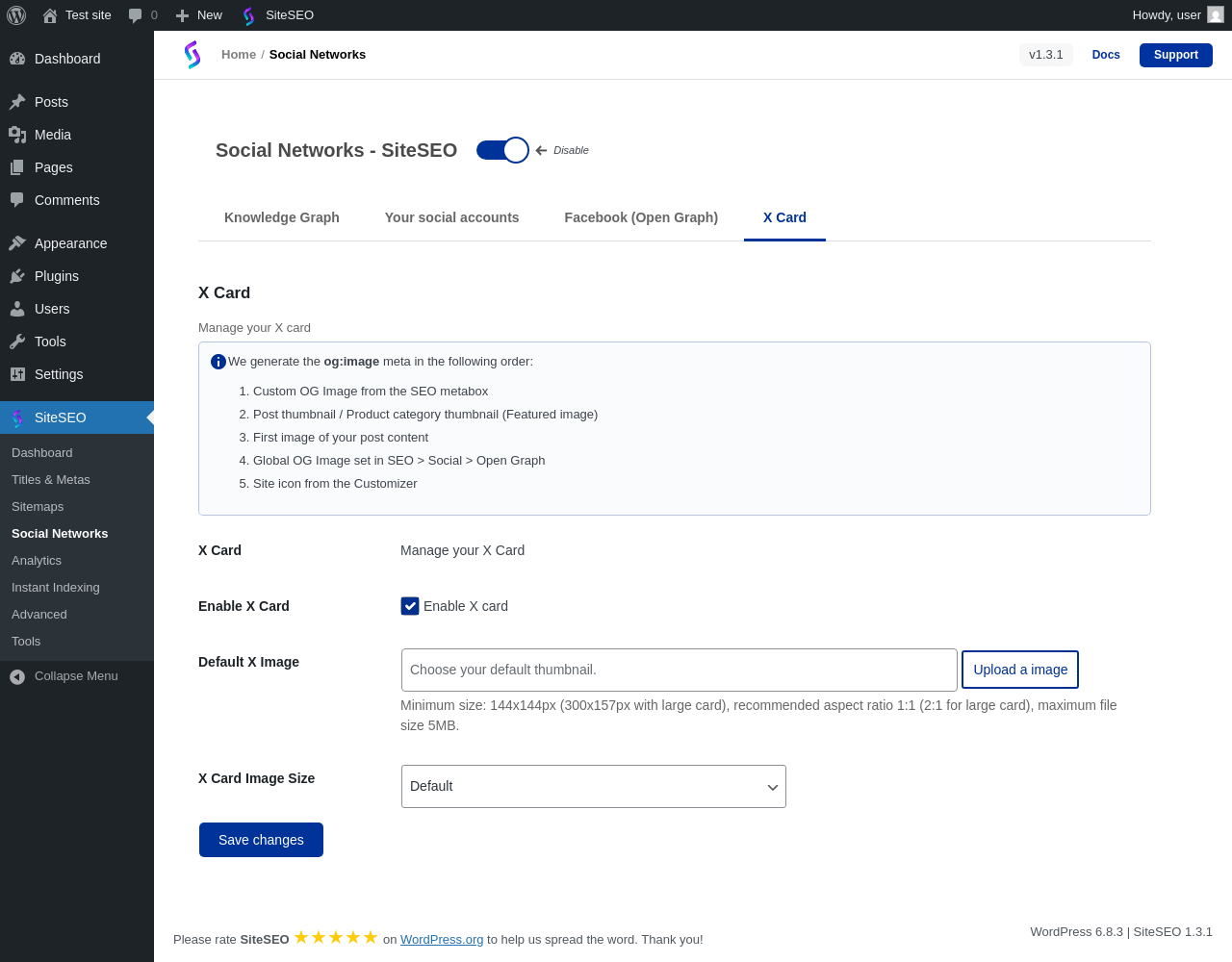This screenshot has width=1232, height=962.
Task: Follow the WordPress.org rating link
Action: tap(442, 940)
